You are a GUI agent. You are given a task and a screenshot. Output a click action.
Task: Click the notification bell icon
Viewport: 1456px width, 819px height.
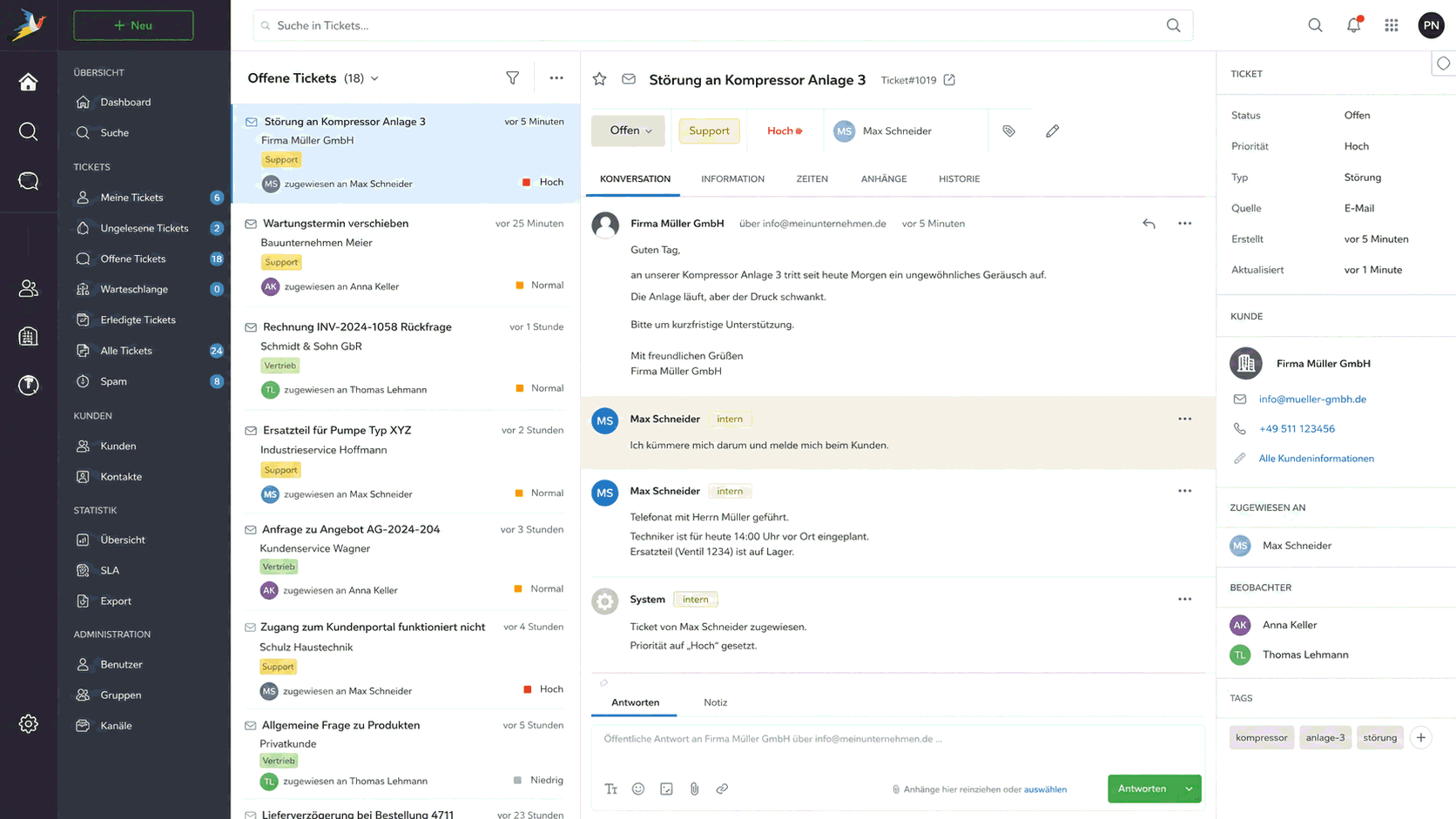[x=1353, y=25]
